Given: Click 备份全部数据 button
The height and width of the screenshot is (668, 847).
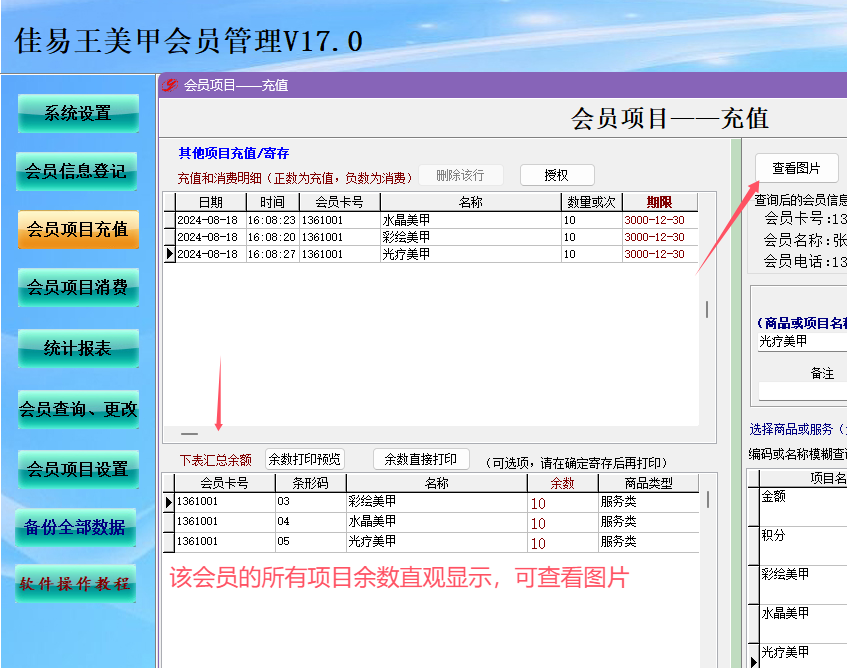Looking at the screenshot, I should pyautogui.click(x=75, y=527).
